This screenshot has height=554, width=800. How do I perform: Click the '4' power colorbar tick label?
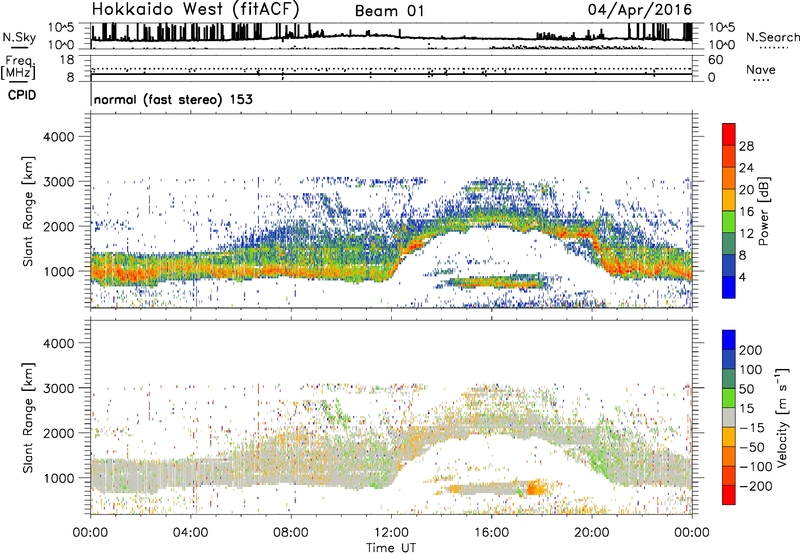[742, 277]
